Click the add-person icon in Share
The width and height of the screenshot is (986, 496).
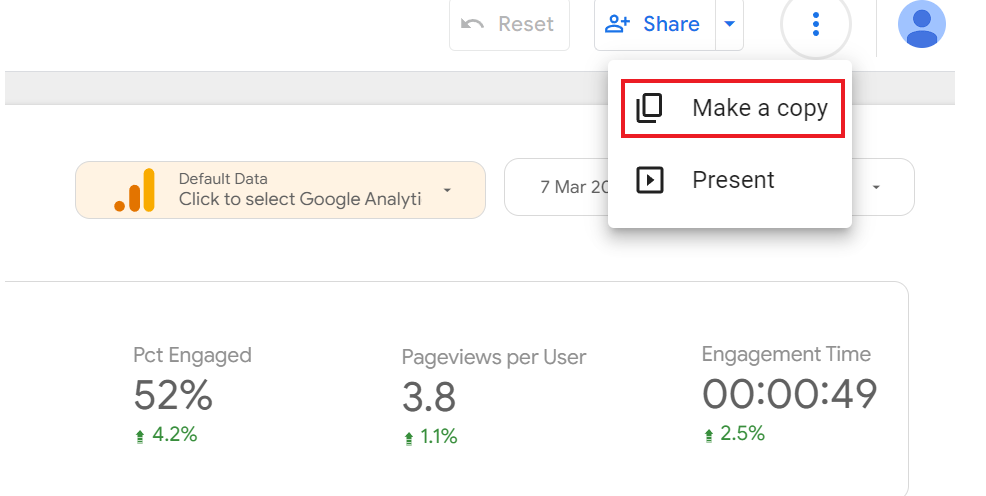617,25
